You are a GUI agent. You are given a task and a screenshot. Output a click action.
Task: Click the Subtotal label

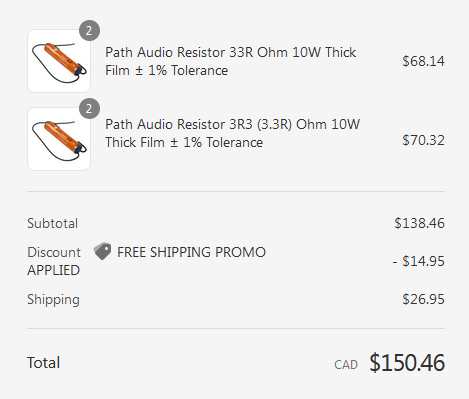pyautogui.click(x=52, y=223)
